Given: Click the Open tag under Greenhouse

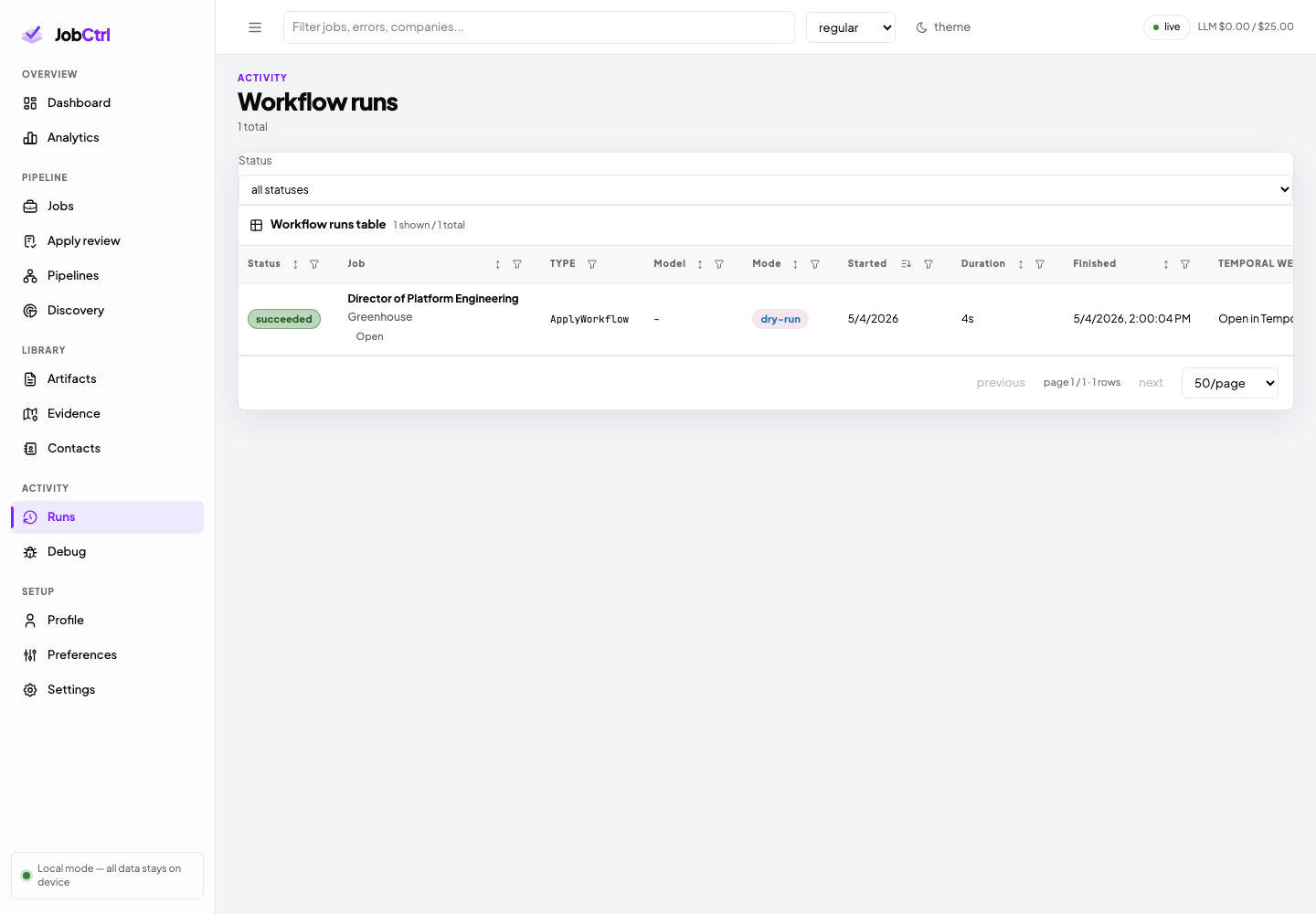Looking at the screenshot, I should [369, 337].
